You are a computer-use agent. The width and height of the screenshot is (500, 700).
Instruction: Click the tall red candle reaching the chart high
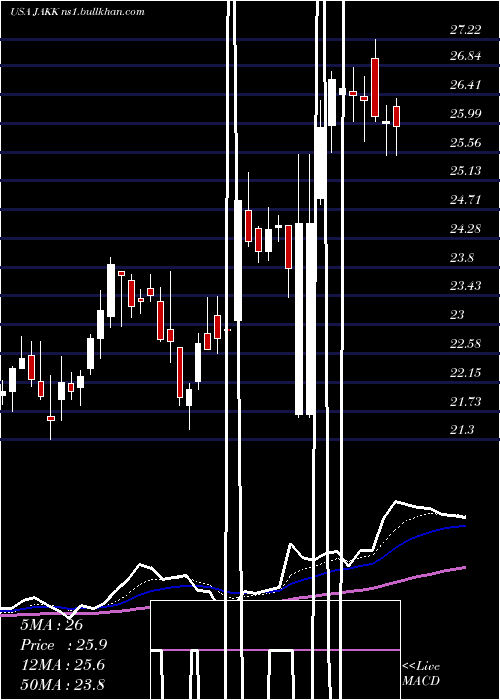pyautogui.click(x=375, y=87)
